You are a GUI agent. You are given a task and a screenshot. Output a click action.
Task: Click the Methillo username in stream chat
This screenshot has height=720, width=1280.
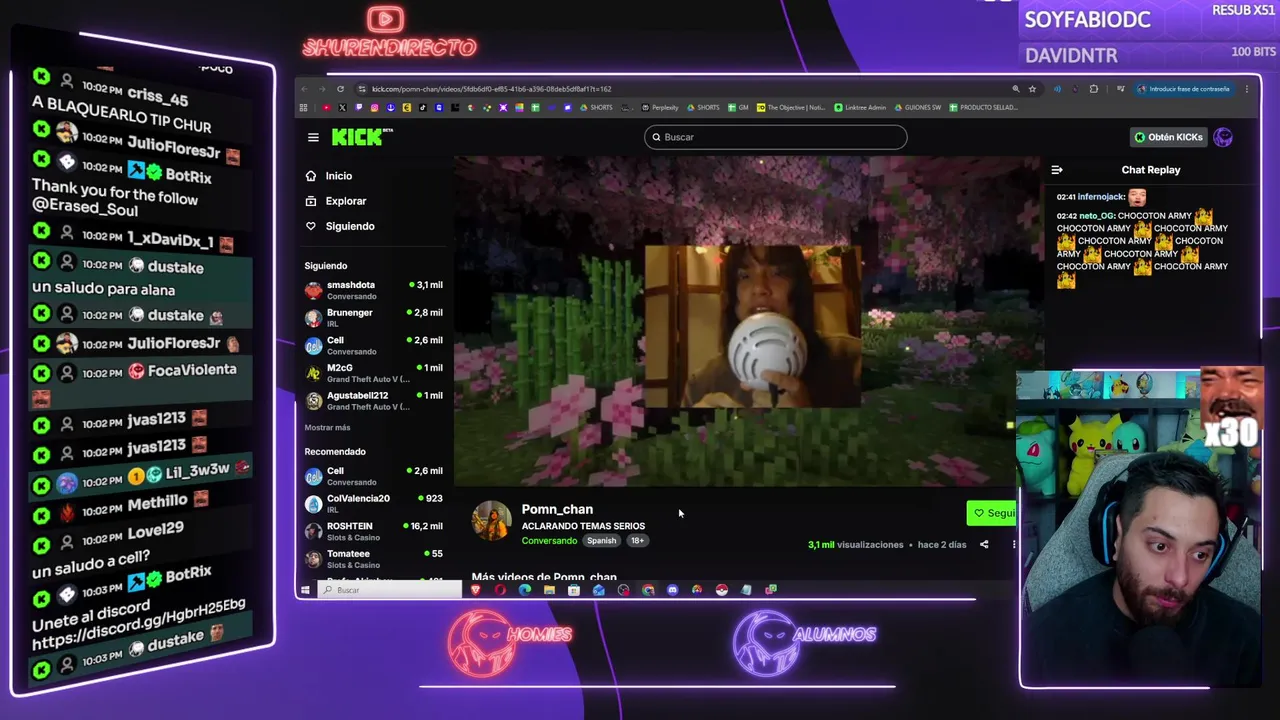coord(157,503)
